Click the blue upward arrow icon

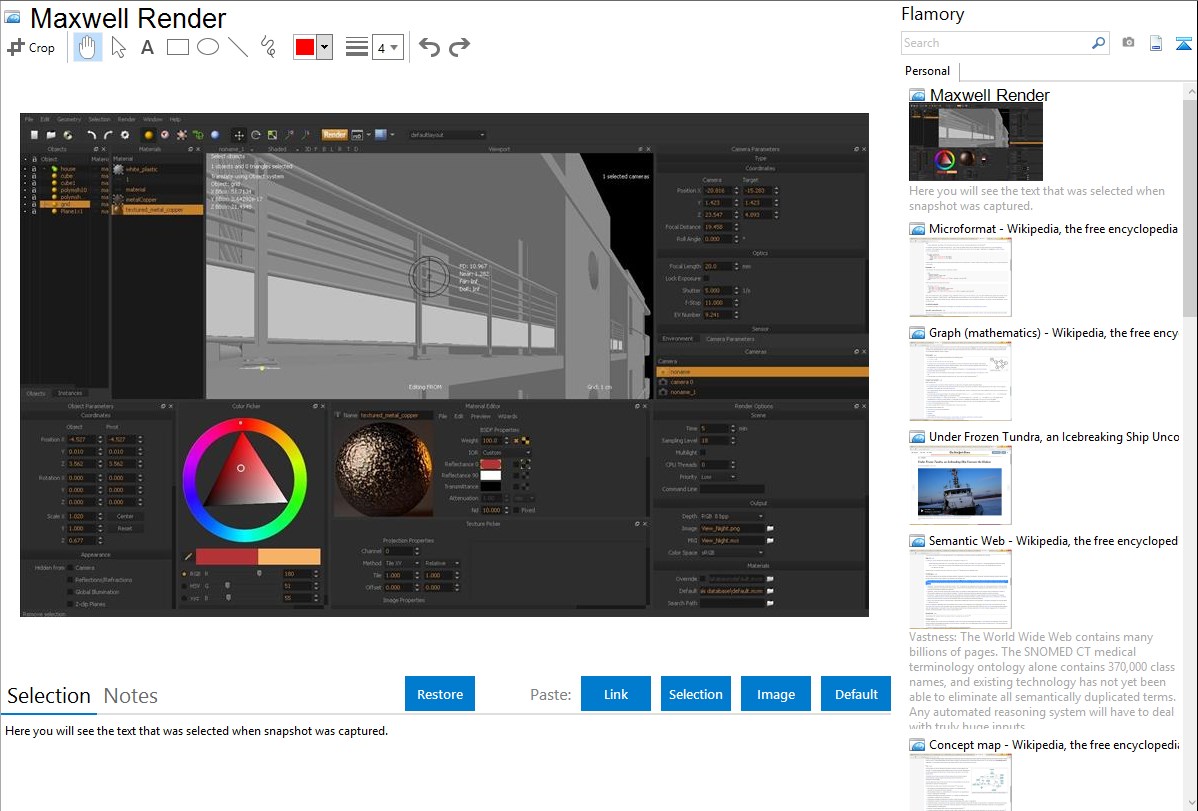[1183, 43]
